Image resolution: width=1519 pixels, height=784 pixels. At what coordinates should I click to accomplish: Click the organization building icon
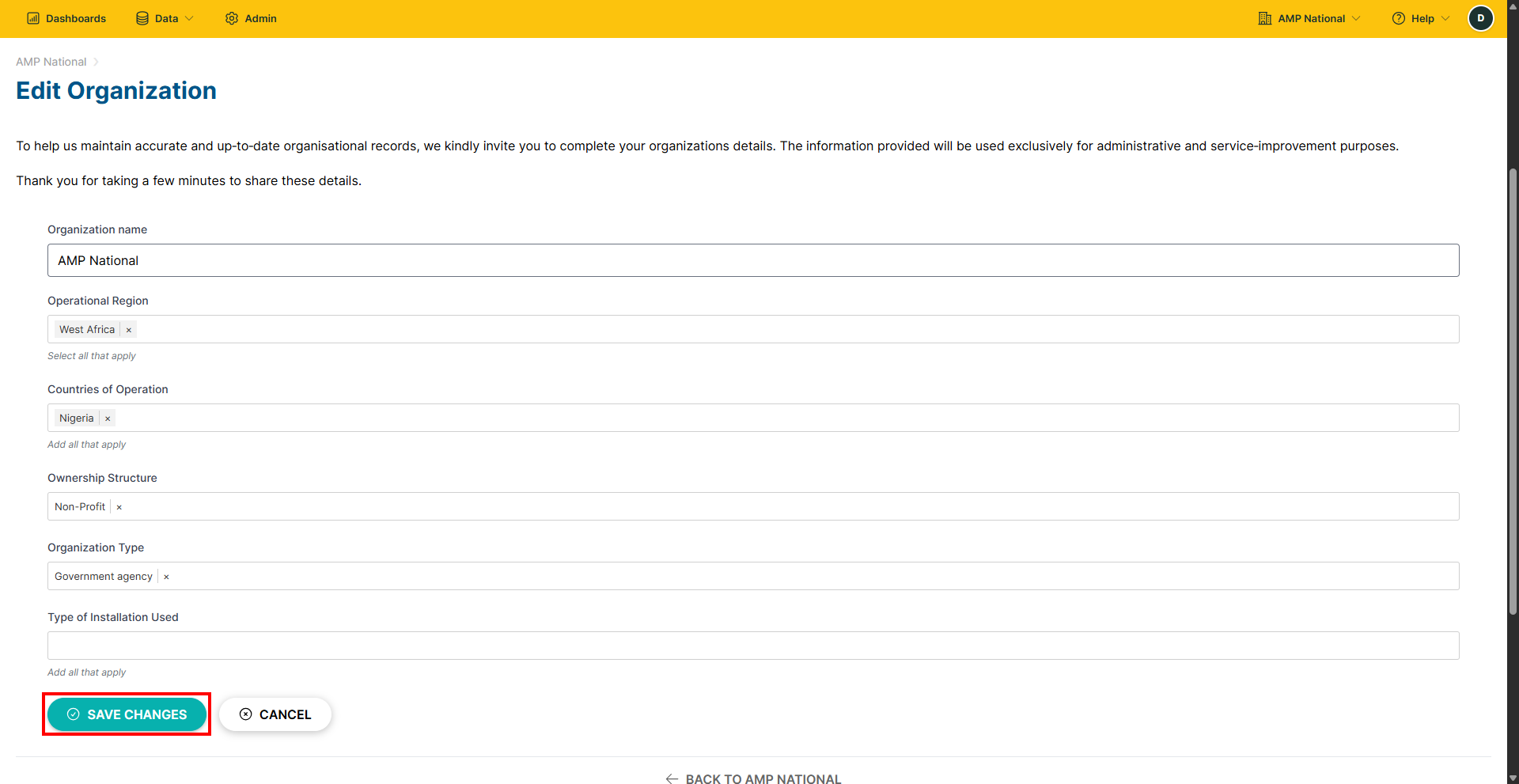click(x=1265, y=18)
